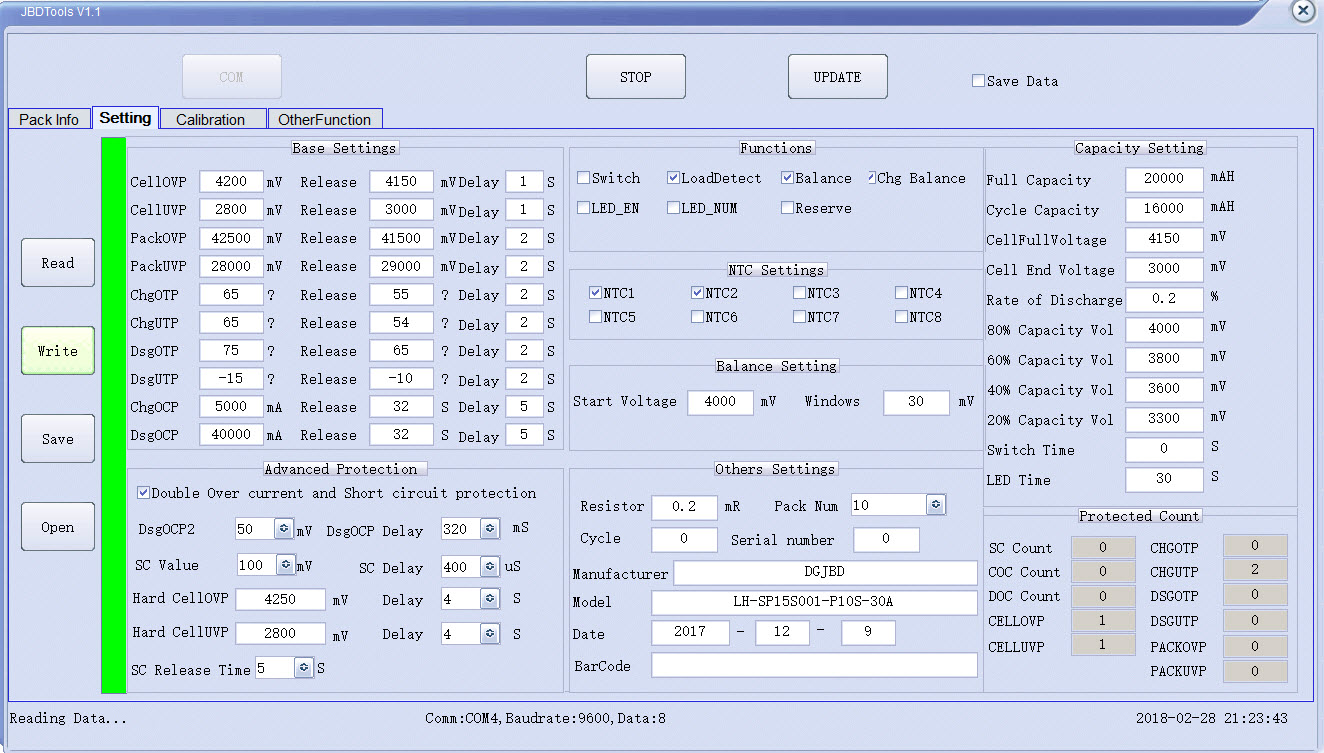Enable the NTC8 checkbox
This screenshot has width=1324, height=753.
(902, 317)
